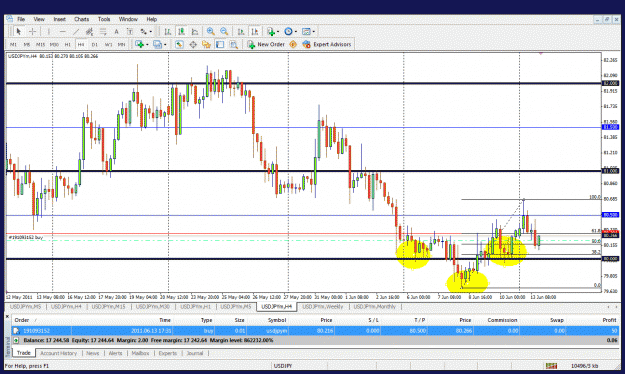
Task: Switch timeframe to H1
Action: coord(67,45)
